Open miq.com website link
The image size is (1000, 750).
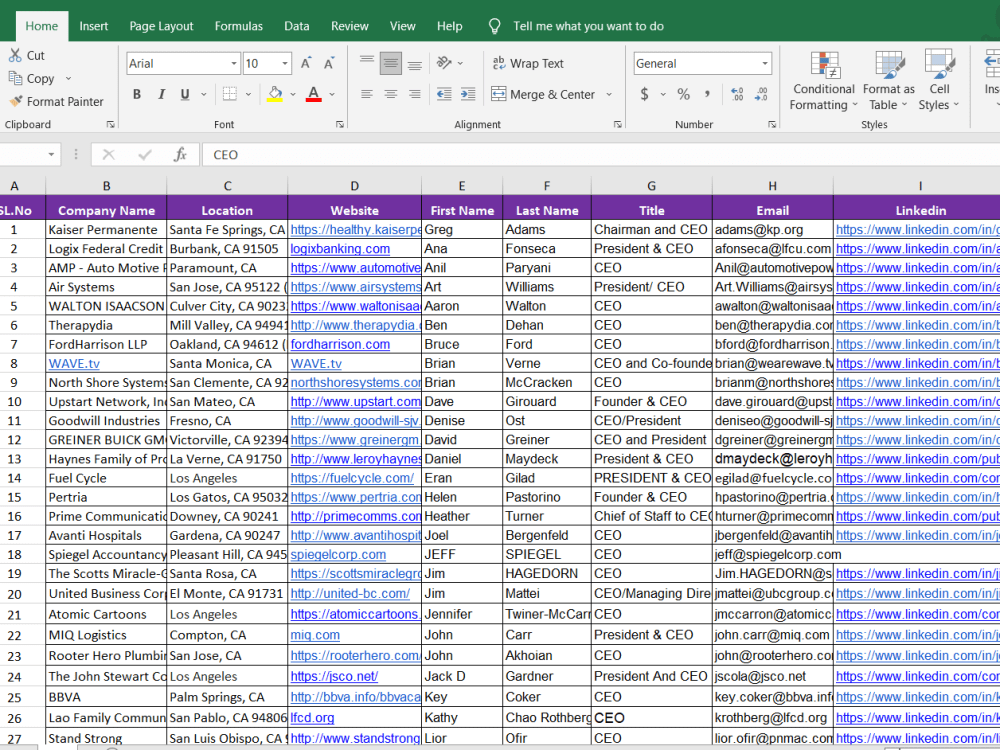point(315,635)
